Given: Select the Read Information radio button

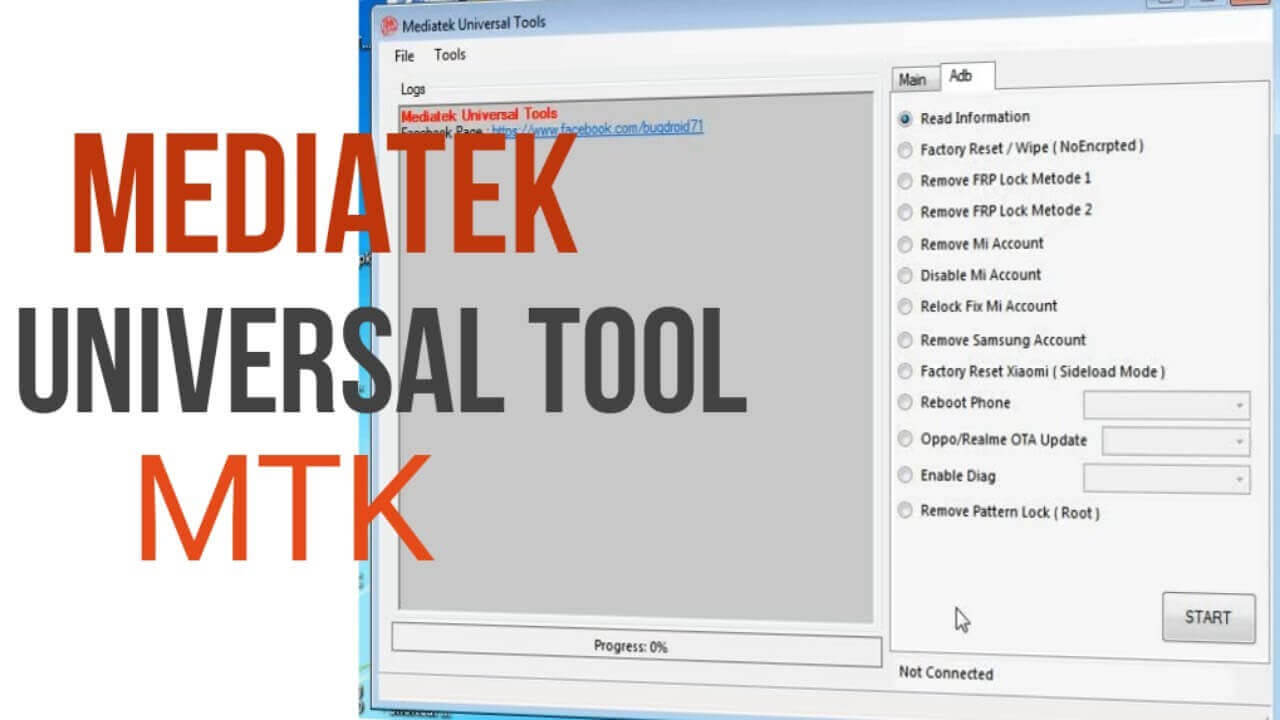Looking at the screenshot, I should (904, 118).
